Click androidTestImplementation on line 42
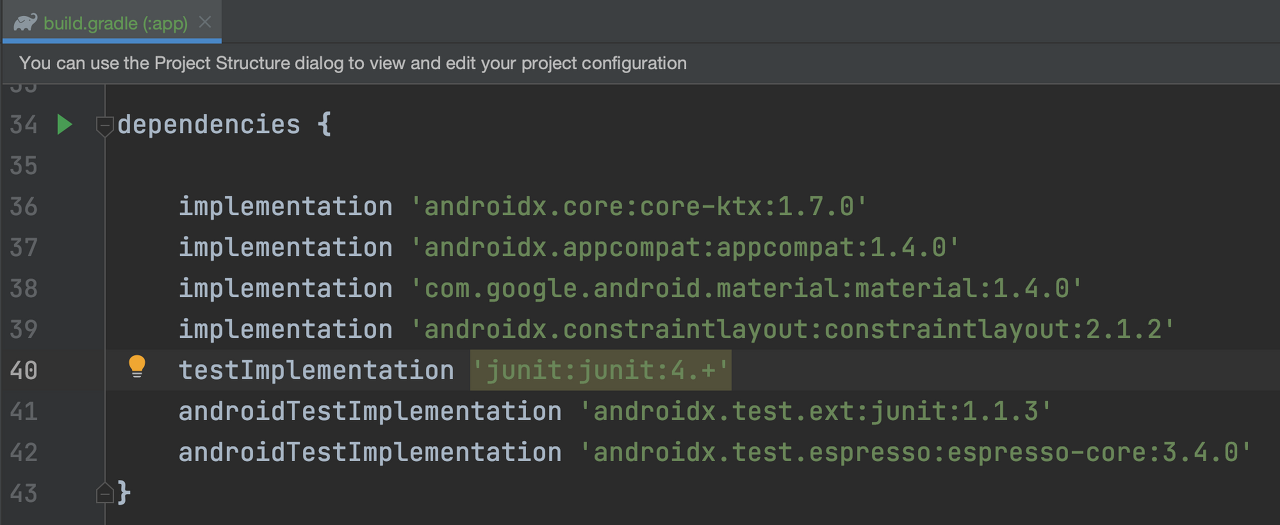1280x525 pixels. point(370,453)
